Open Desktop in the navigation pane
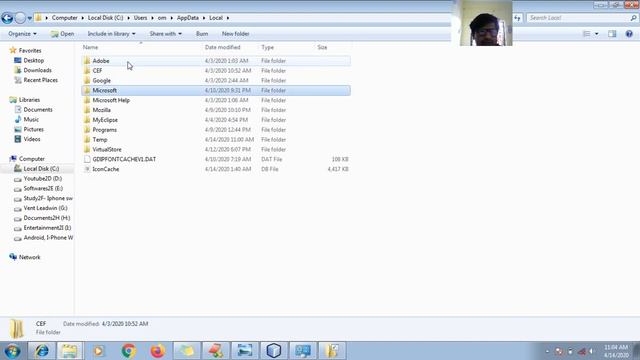Viewport: 640px width, 360px height. 33,60
